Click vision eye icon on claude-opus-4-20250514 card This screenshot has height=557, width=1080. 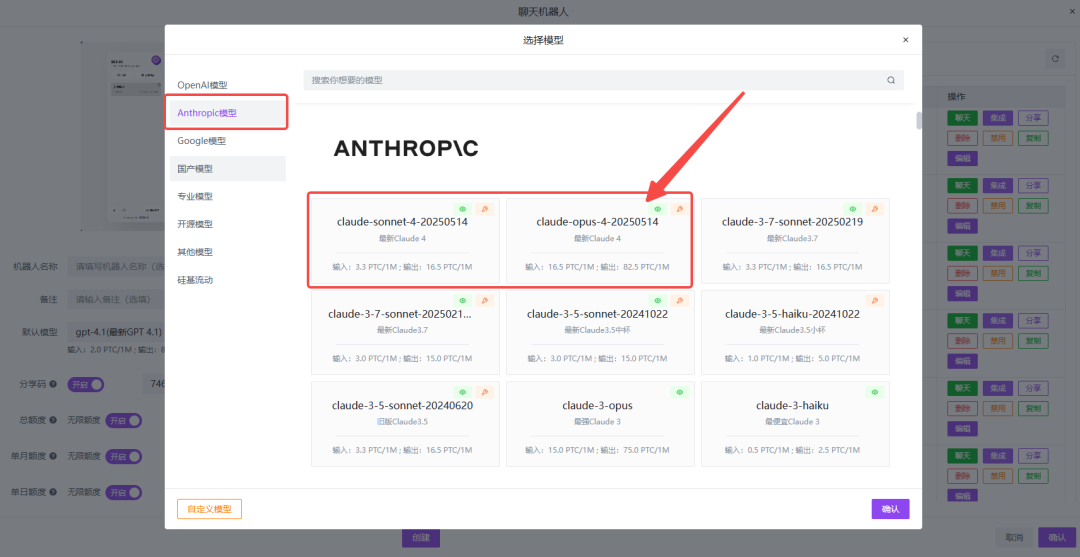click(658, 209)
